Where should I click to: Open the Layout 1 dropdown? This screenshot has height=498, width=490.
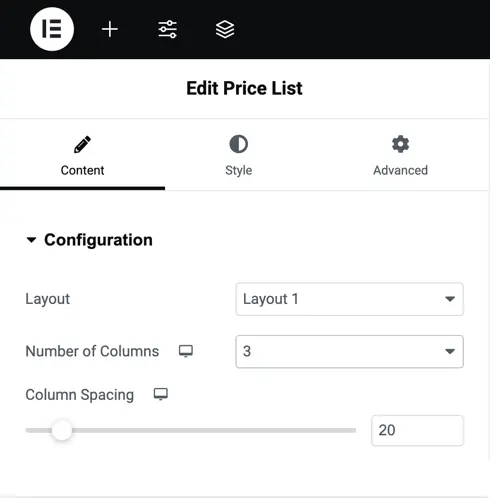tap(349, 299)
